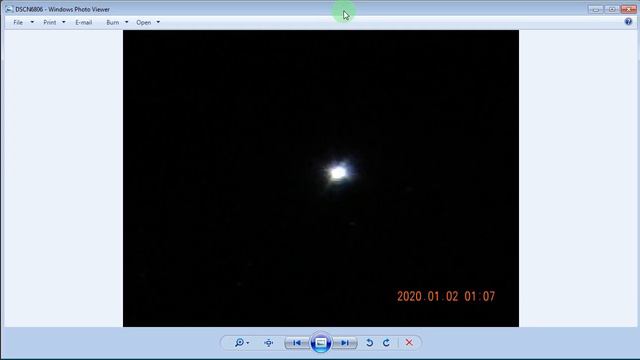The width and height of the screenshot is (640, 360).
Task: Fit image to actual size icon
Action: pyautogui.click(x=269, y=343)
